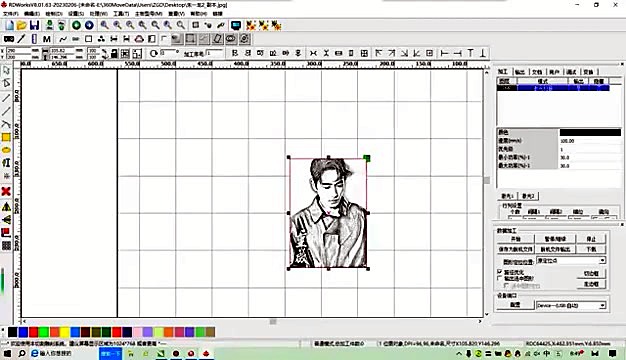Pick the yellow swatch in the color palette
Screen dimensions: 626x360
65,332
